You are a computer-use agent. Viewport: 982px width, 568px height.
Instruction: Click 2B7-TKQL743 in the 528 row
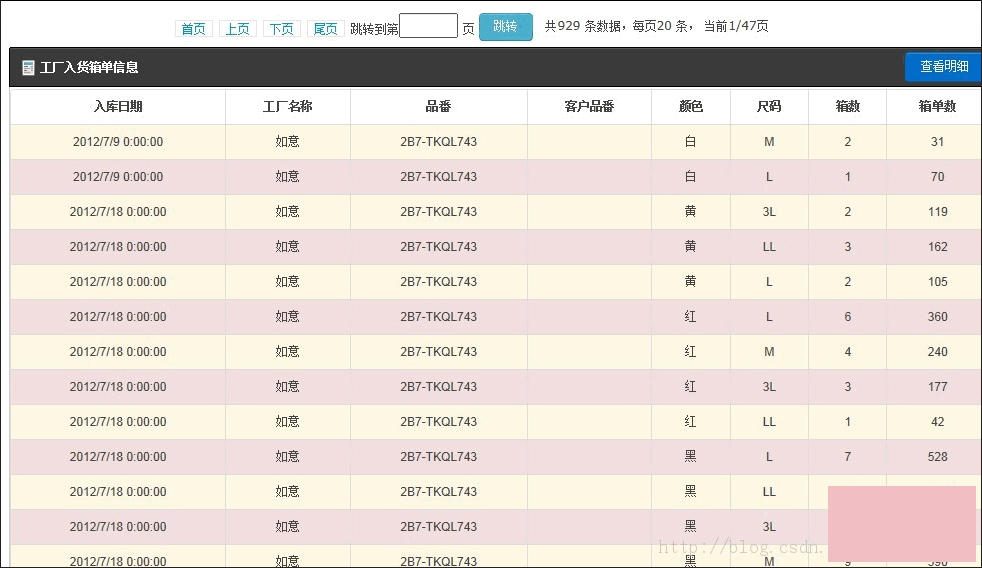tap(438, 457)
